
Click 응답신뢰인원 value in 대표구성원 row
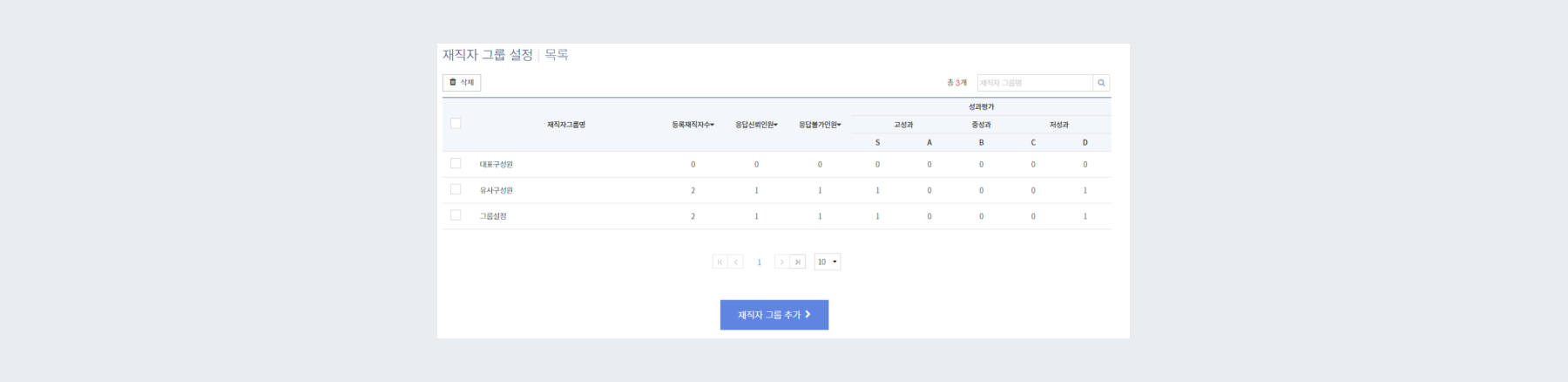pos(756,164)
